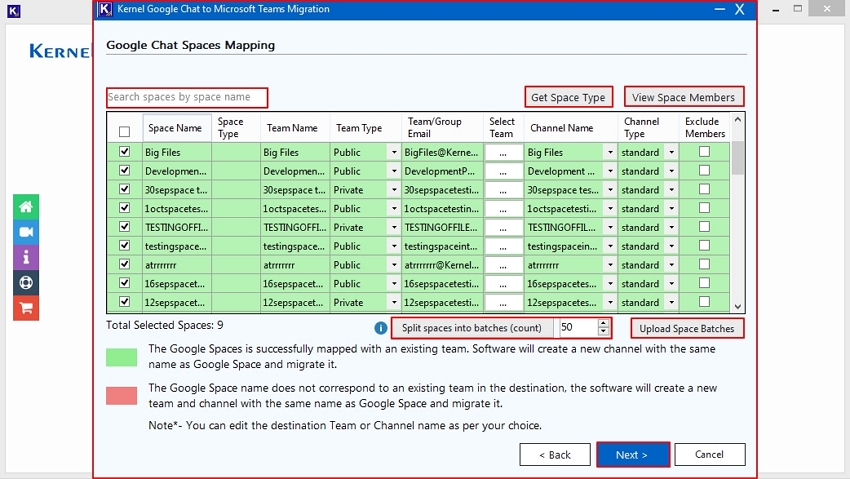Click Split spaces into batches button
The height and width of the screenshot is (479, 850).
tap(472, 328)
